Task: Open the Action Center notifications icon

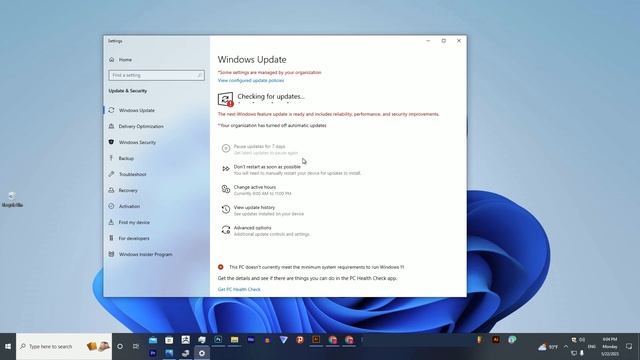Action: [x=629, y=346]
